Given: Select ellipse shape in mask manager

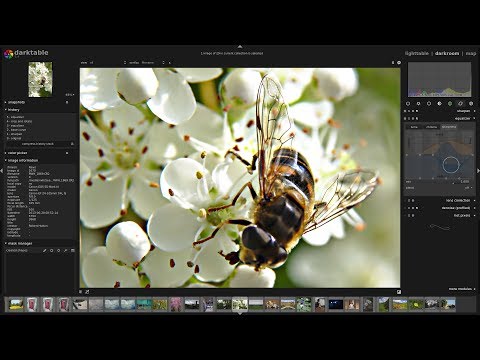Looking at the screenshot, I should pos(59,250).
